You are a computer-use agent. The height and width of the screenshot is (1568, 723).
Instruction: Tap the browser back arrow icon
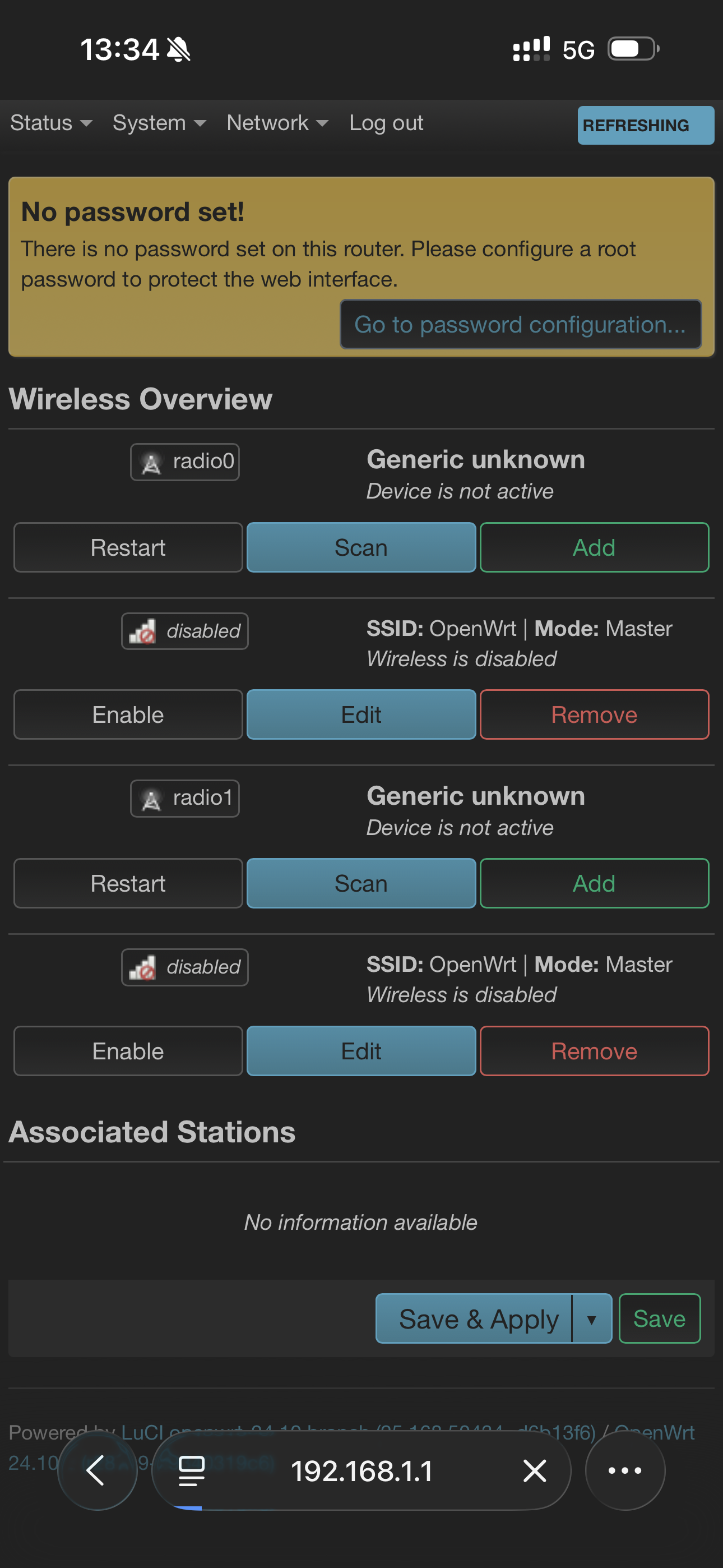[96, 1470]
